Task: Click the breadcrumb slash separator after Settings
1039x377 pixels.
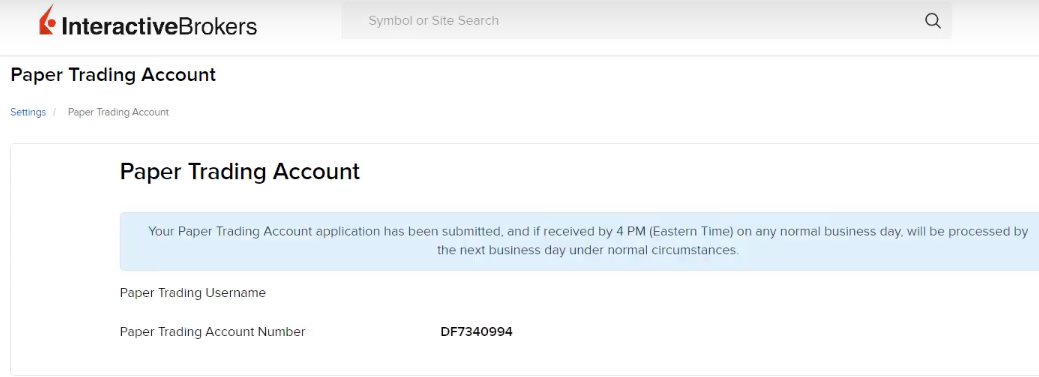Action: (54, 112)
